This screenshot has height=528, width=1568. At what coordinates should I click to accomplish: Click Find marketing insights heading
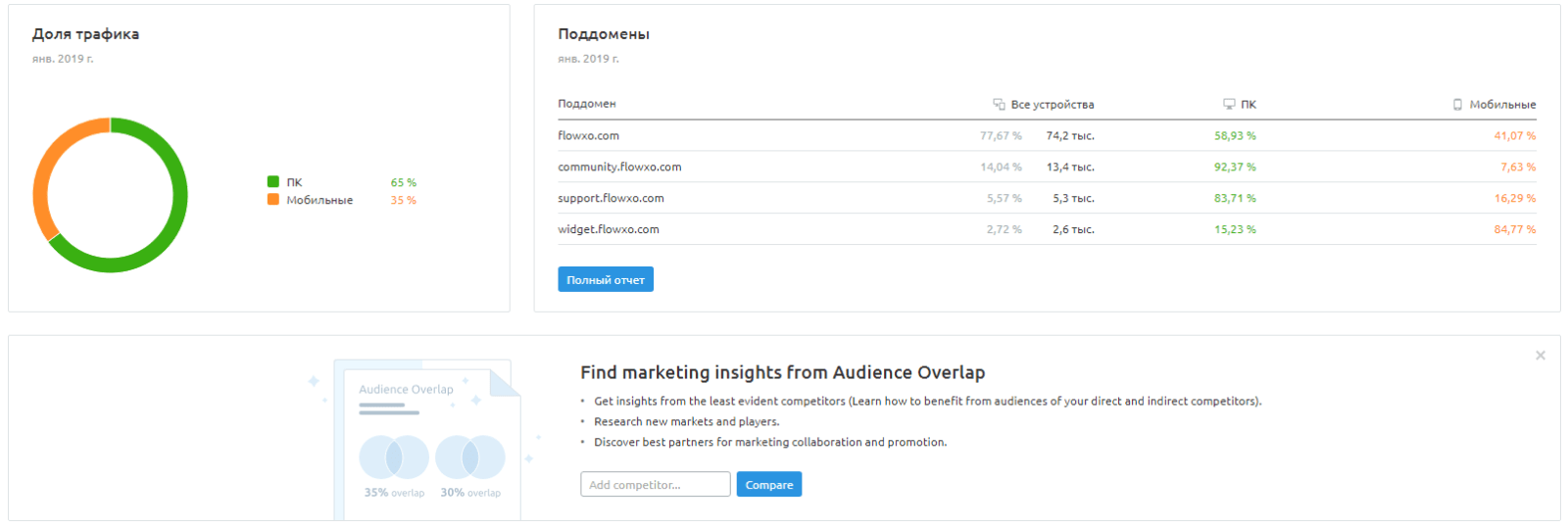[782, 372]
